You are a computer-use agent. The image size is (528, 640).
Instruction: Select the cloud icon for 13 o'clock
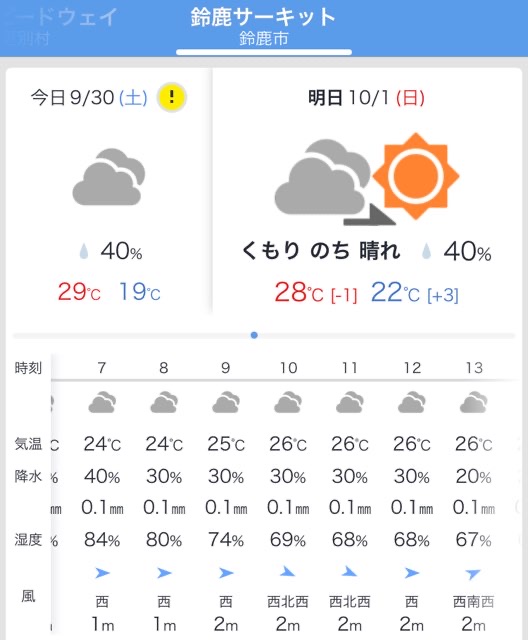[x=473, y=402]
